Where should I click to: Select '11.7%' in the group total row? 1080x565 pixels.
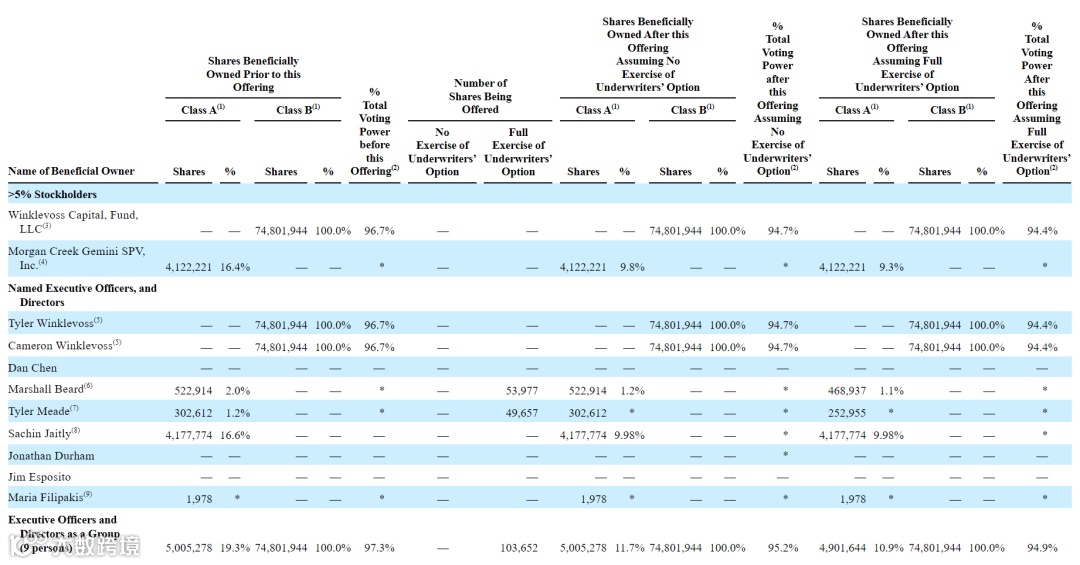pos(630,548)
